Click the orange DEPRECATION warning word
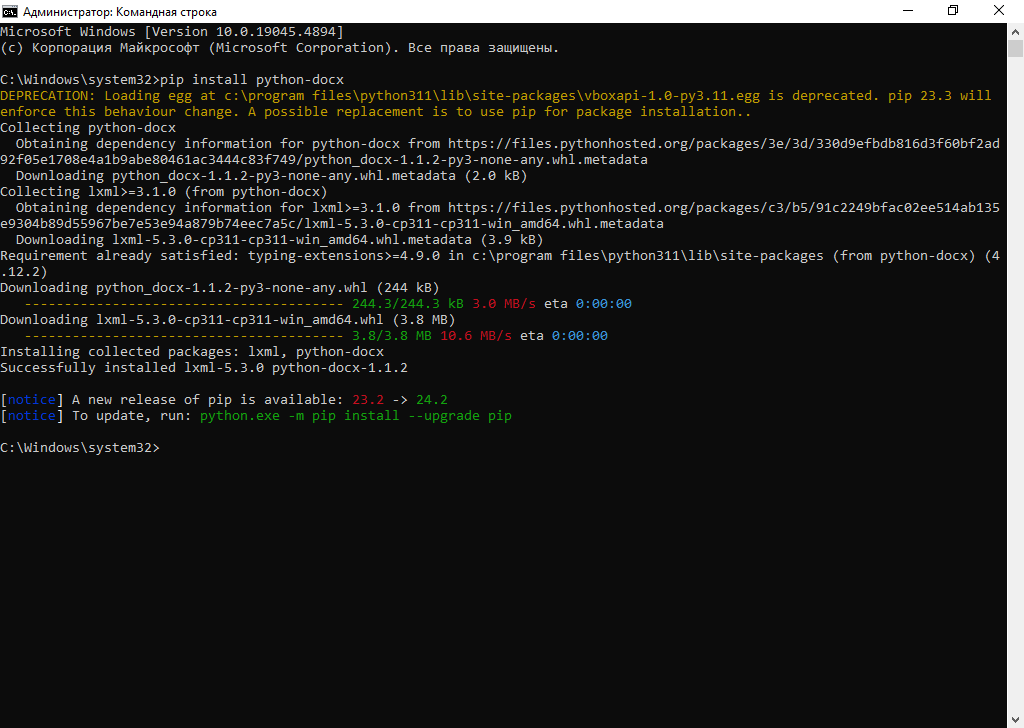Image resolution: width=1024 pixels, height=728 pixels. 48,96
